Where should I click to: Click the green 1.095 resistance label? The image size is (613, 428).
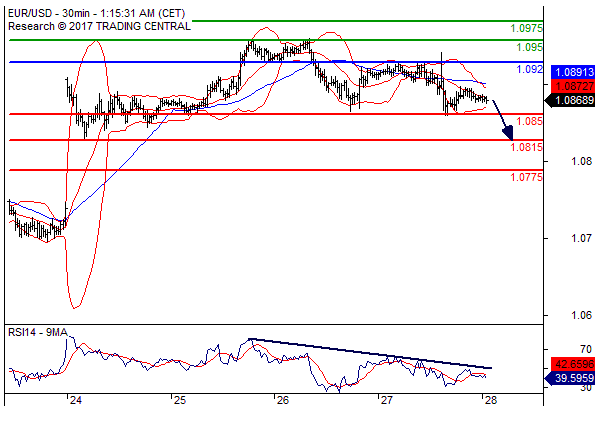pyautogui.click(x=529, y=47)
